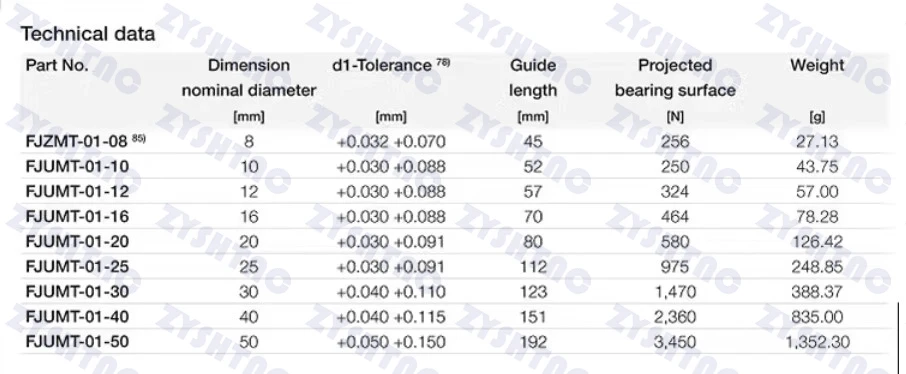This screenshot has height=374, width=906.
Task: Click footnote 85 superscript after FJZMT-01-08
Action: click(139, 139)
